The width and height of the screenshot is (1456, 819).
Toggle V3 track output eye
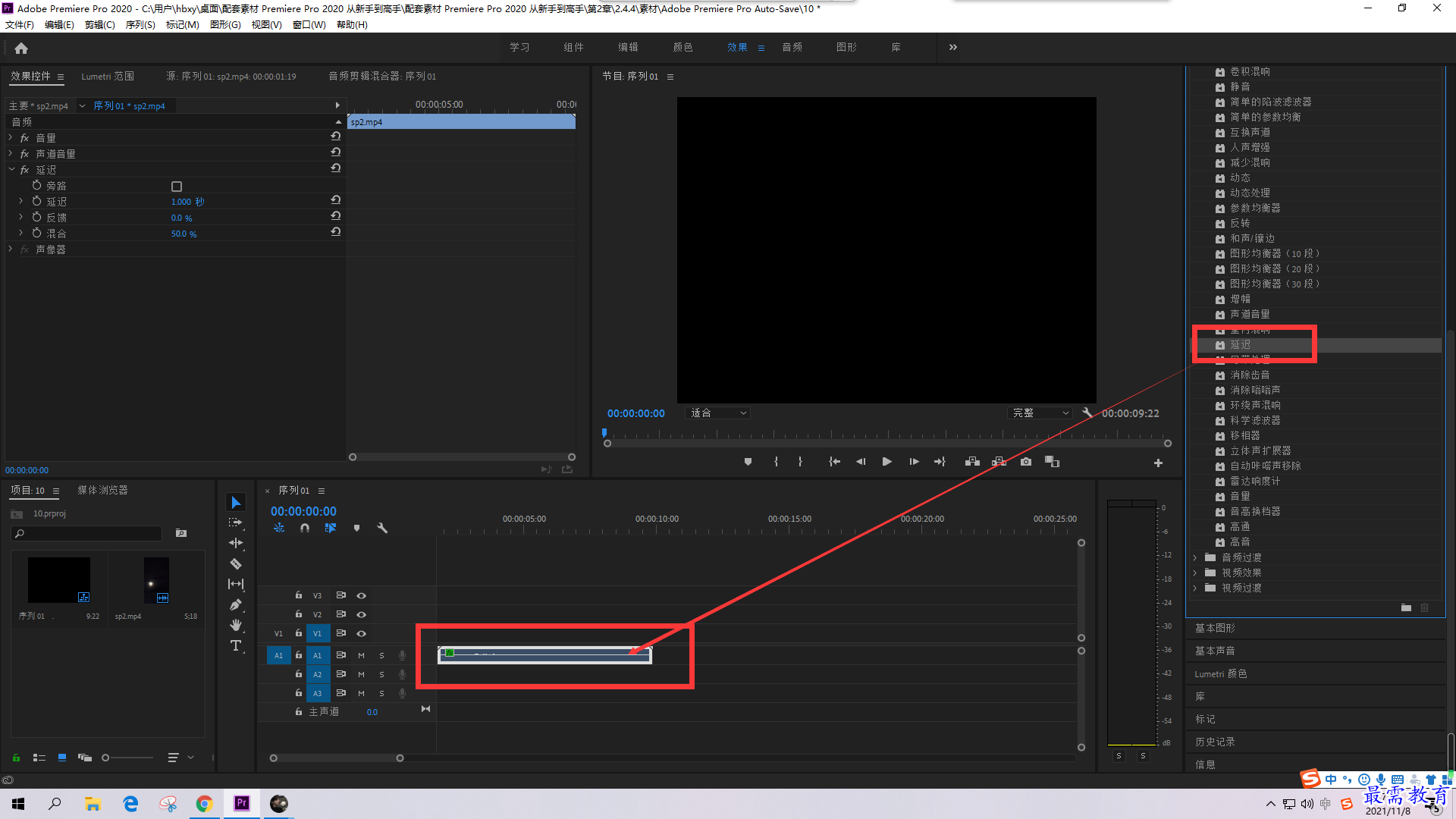click(362, 596)
